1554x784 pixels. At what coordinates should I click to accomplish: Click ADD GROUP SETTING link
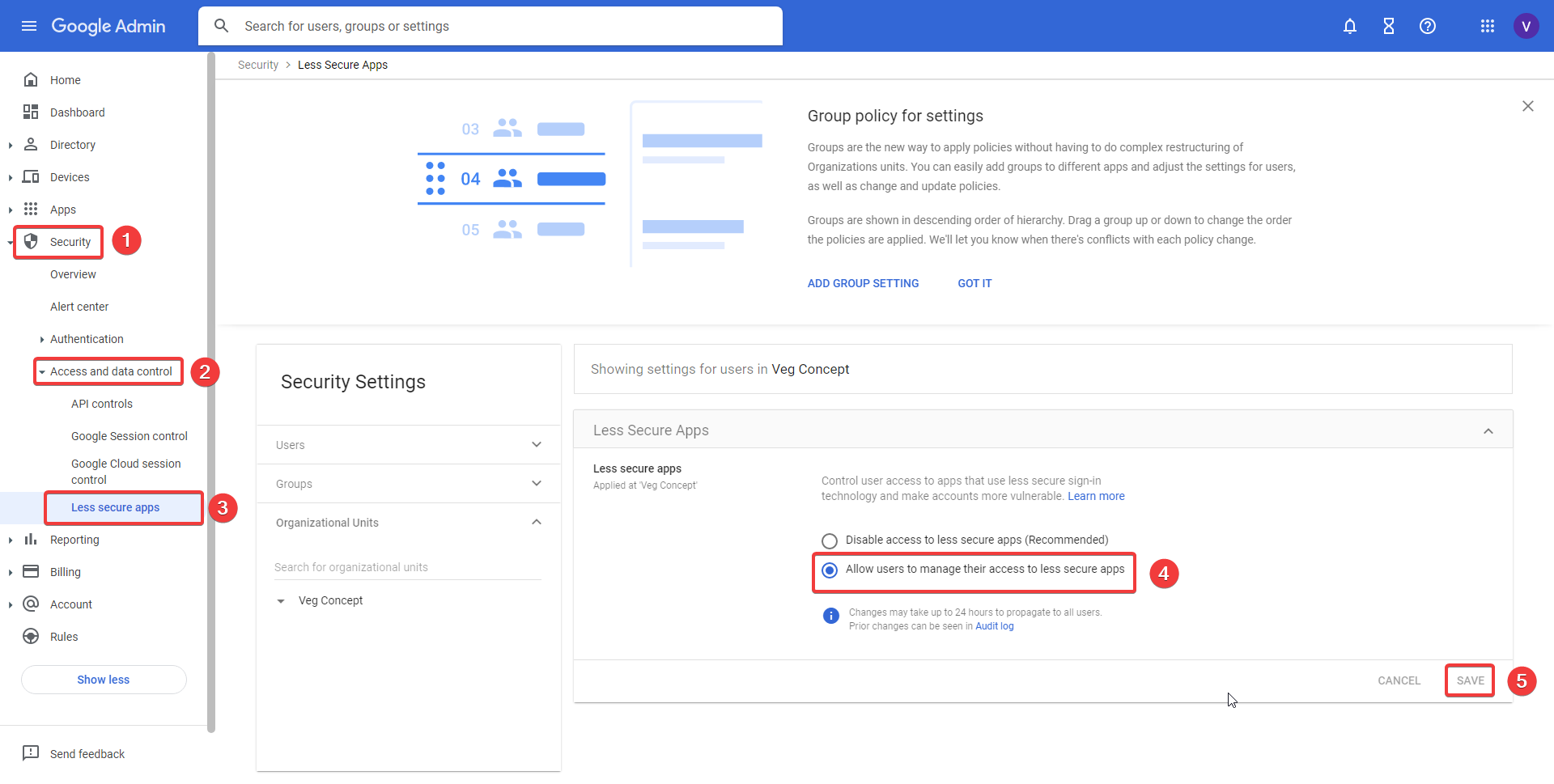coord(863,283)
